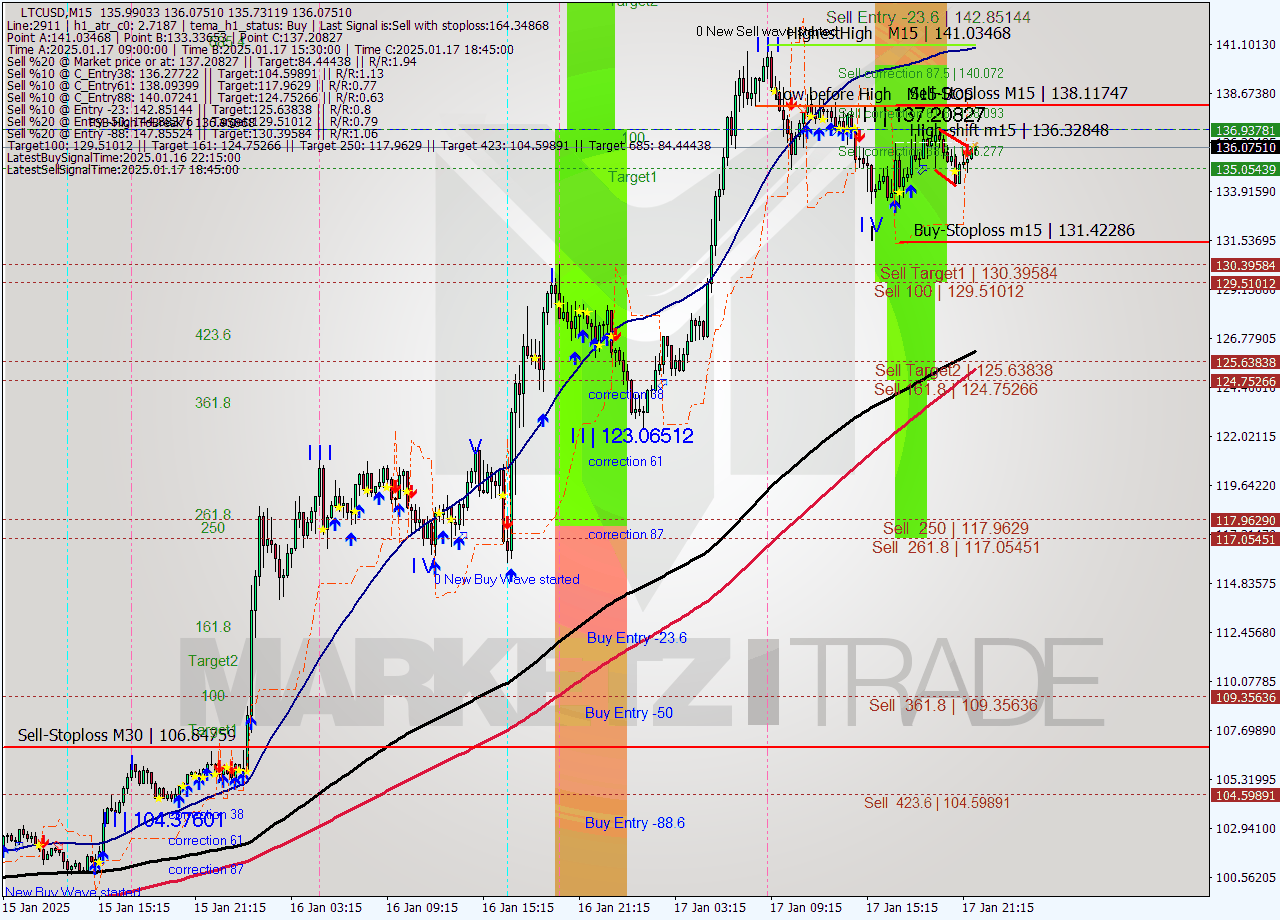The height and width of the screenshot is (920, 1280).
Task: Click the black 136.07510 current price tag
Action: point(1245,147)
